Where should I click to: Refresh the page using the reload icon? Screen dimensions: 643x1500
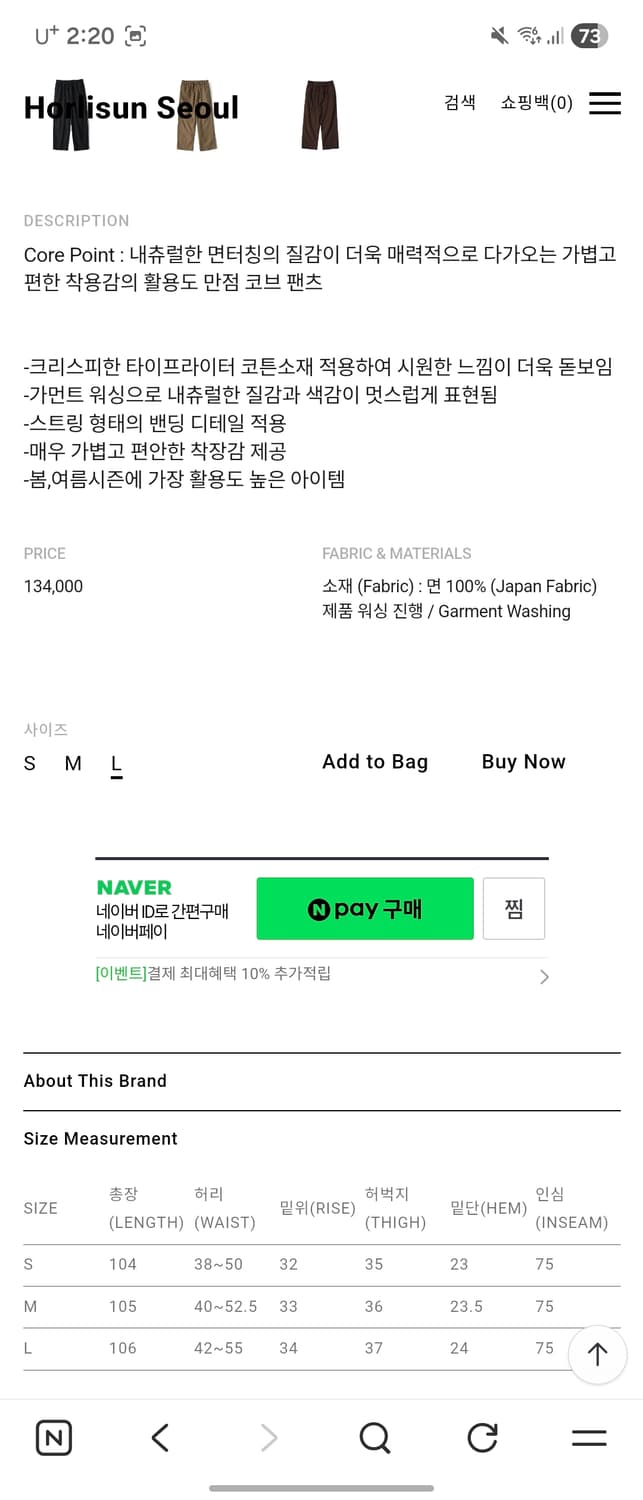[482, 1437]
